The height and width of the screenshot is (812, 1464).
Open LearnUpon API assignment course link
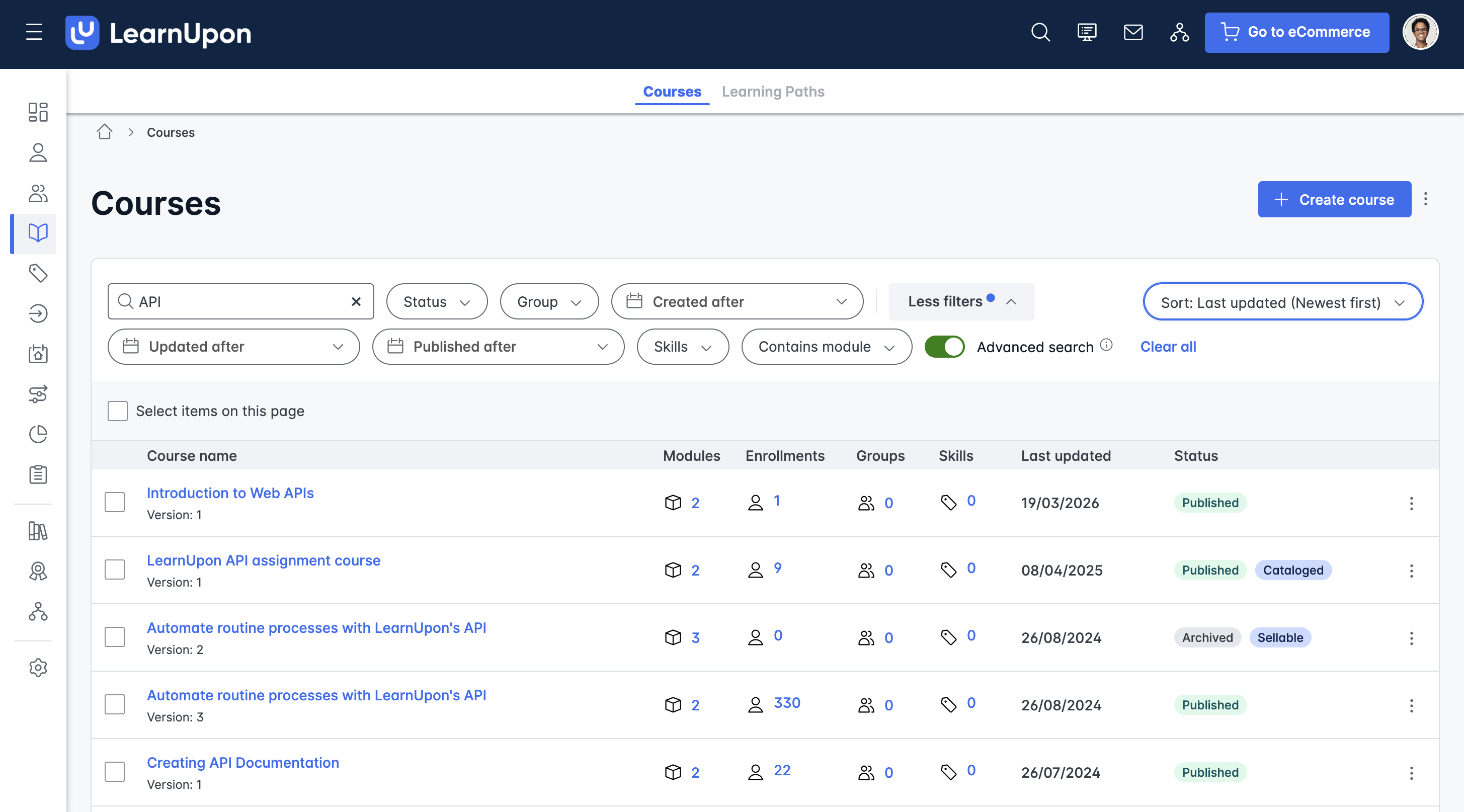264,560
